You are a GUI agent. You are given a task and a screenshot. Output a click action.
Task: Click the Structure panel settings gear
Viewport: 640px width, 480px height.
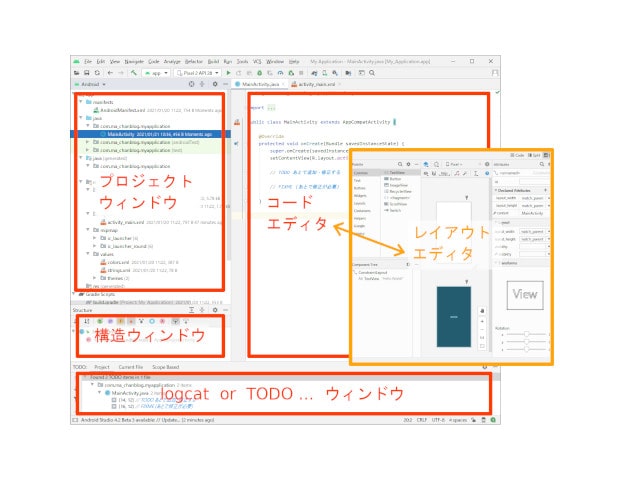click(215, 310)
